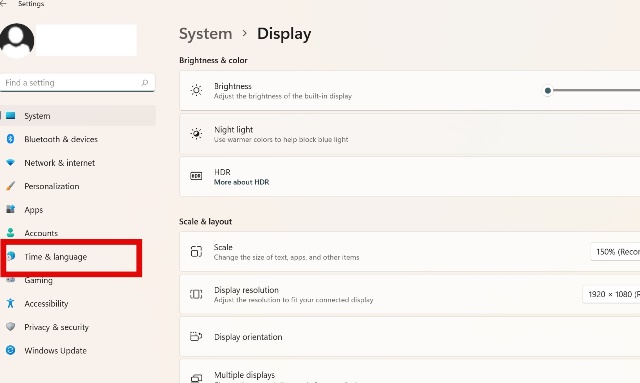Open the Accounts settings page
Screen dimensions: 640x383
pyautogui.click(x=78, y=233)
